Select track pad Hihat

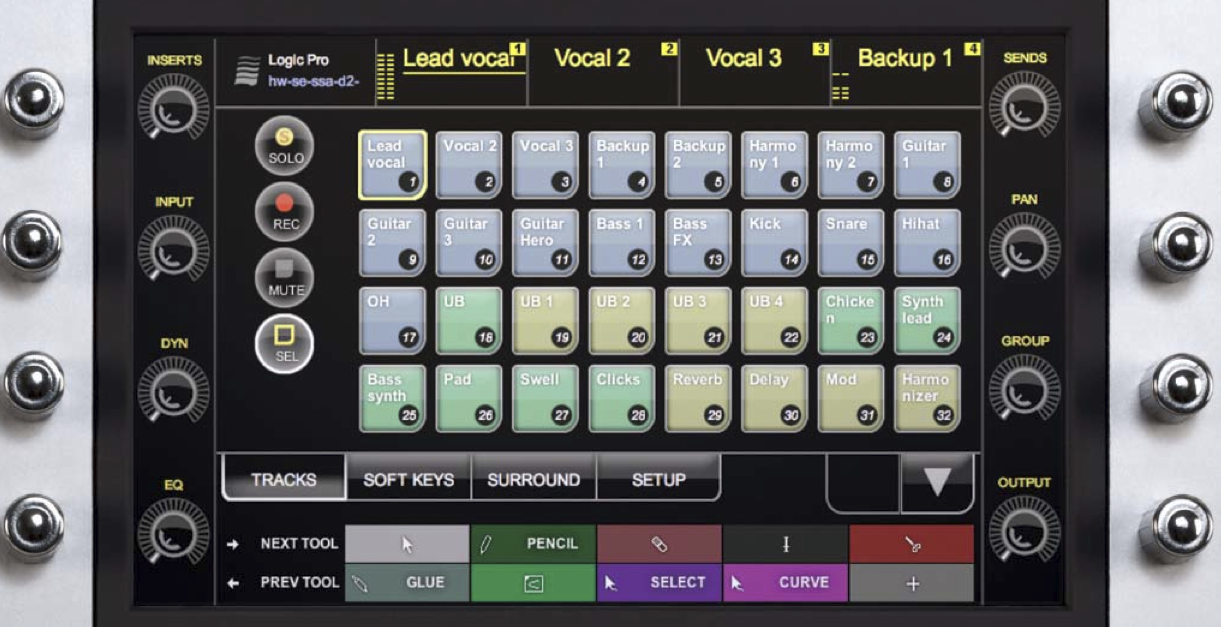(927, 243)
